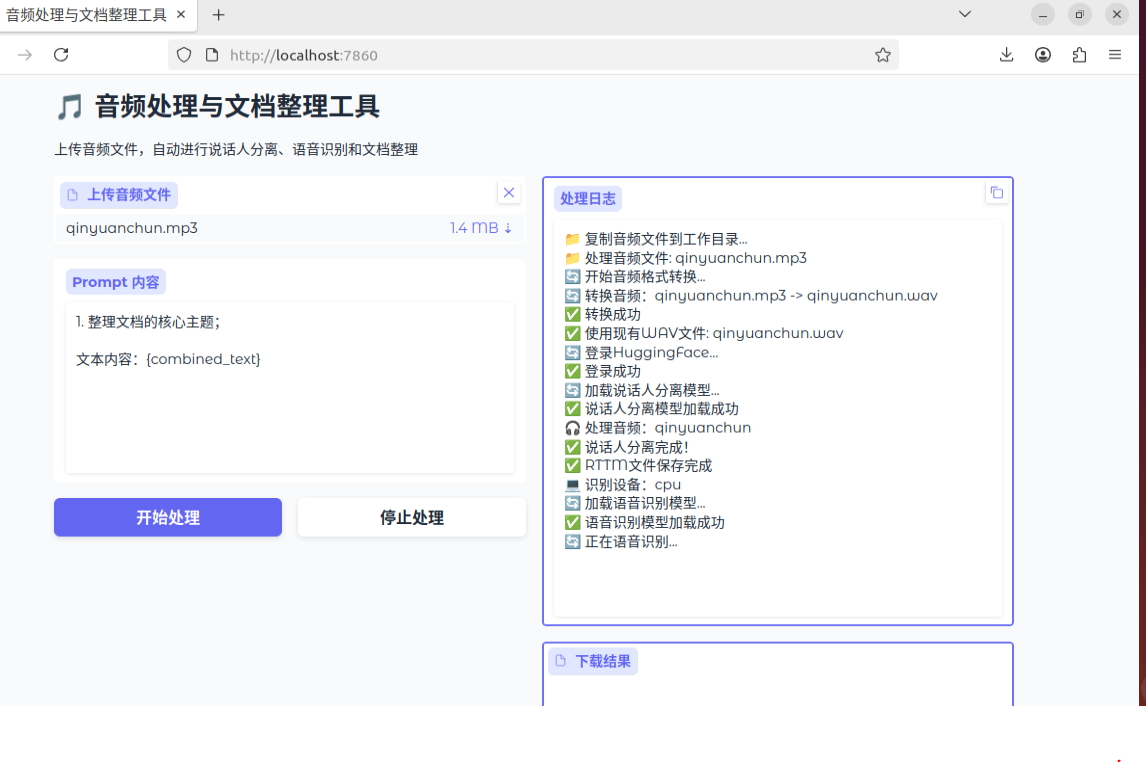Copy the 处理日志 log contents

point(996,192)
